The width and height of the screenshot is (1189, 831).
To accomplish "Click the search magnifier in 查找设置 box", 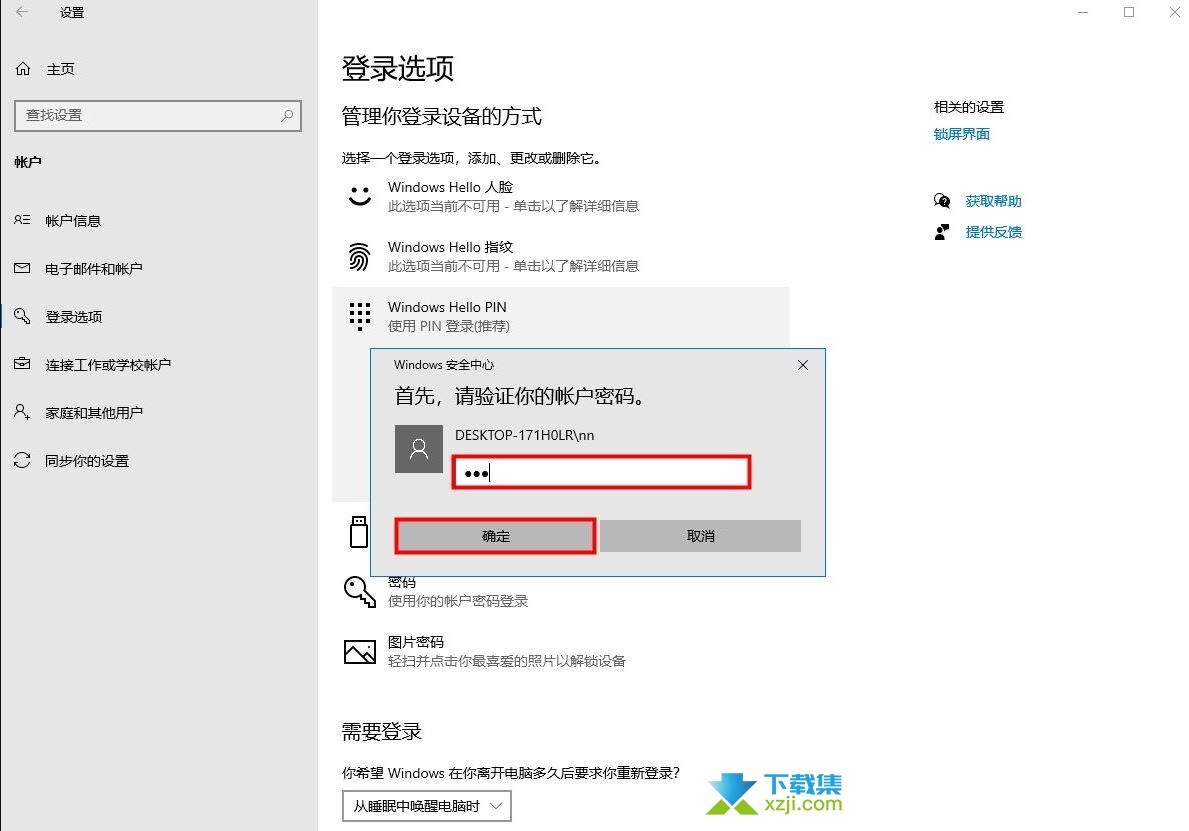I will [287, 115].
